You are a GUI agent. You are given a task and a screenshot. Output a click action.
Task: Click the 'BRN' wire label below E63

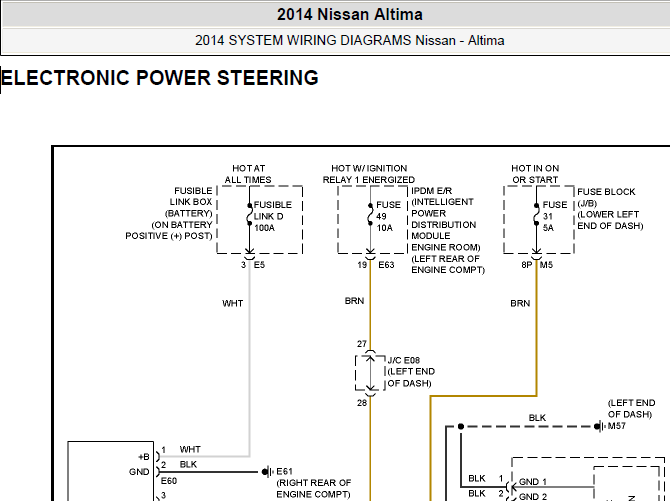tap(354, 301)
